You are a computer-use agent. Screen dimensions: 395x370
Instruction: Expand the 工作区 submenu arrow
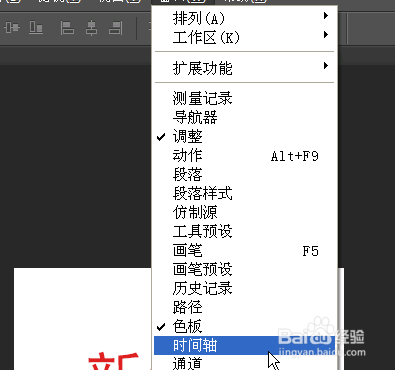coord(326,35)
